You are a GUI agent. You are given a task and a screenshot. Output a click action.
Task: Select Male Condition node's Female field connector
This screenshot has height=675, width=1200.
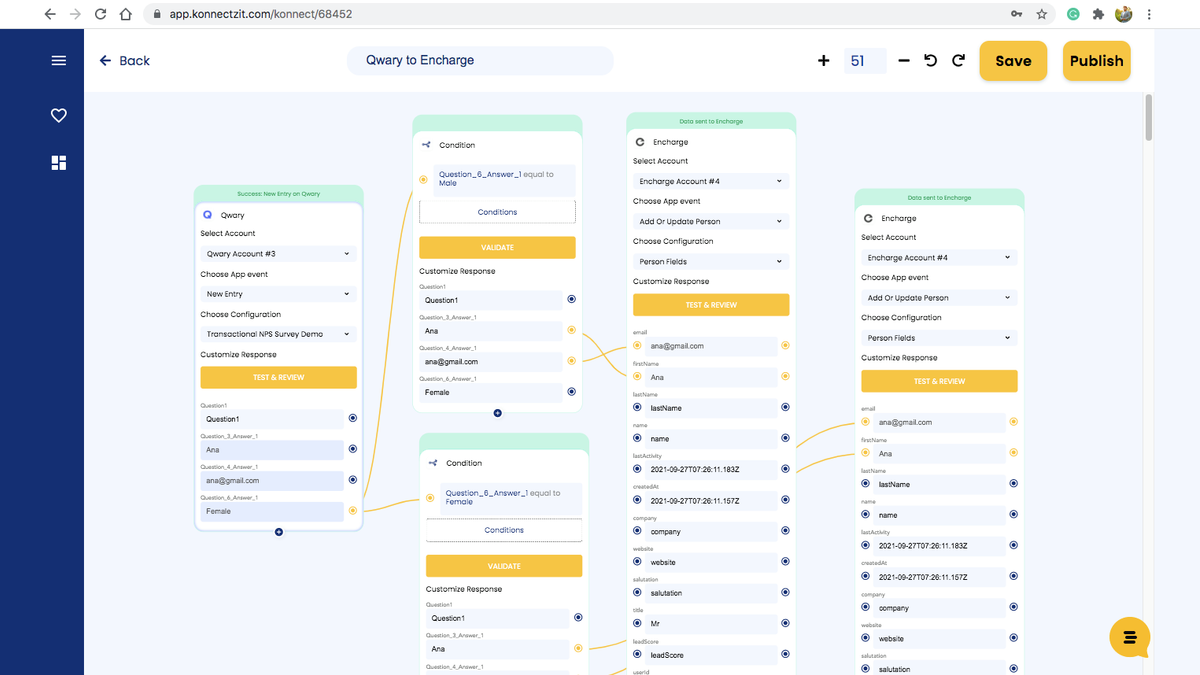(572, 392)
